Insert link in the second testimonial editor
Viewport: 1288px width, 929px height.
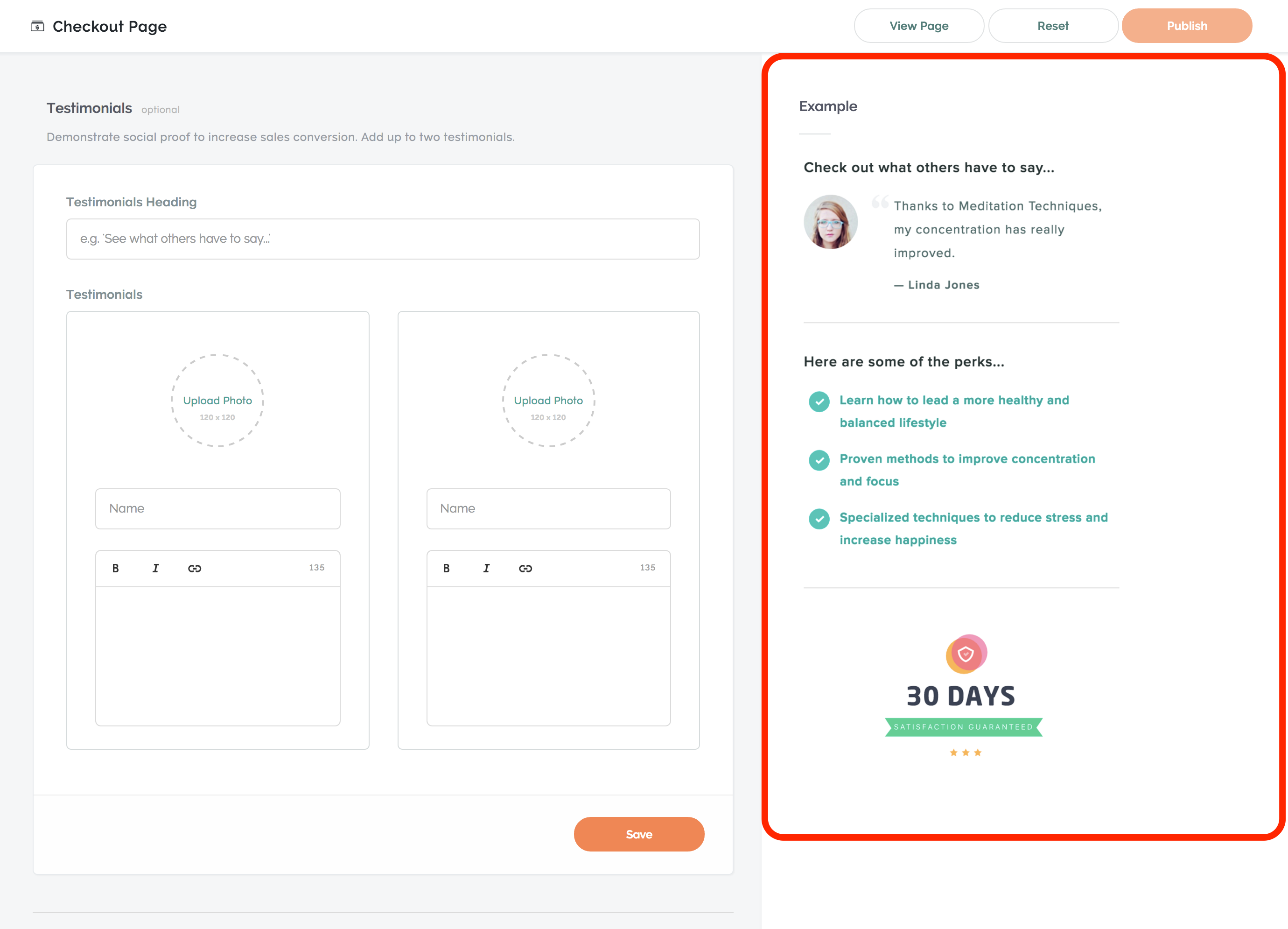526,568
